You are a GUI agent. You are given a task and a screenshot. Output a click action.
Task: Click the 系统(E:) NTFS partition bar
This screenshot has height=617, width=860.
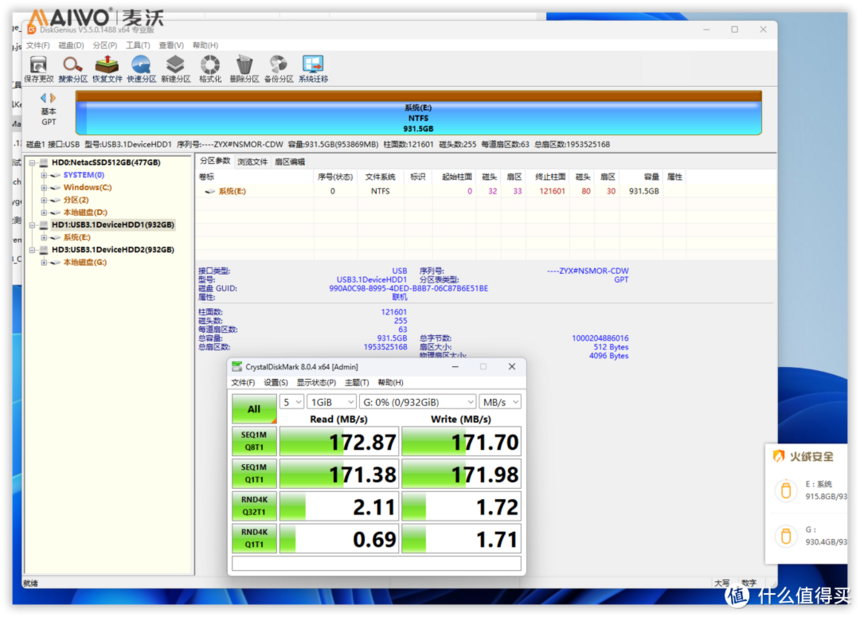click(418, 113)
